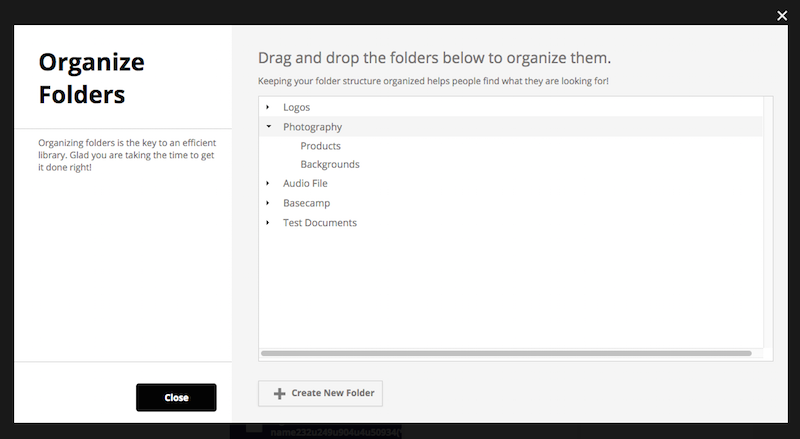Viewport: 800px width, 439px height.
Task: Expand the Audio File folder arrow
Action: (x=268, y=183)
